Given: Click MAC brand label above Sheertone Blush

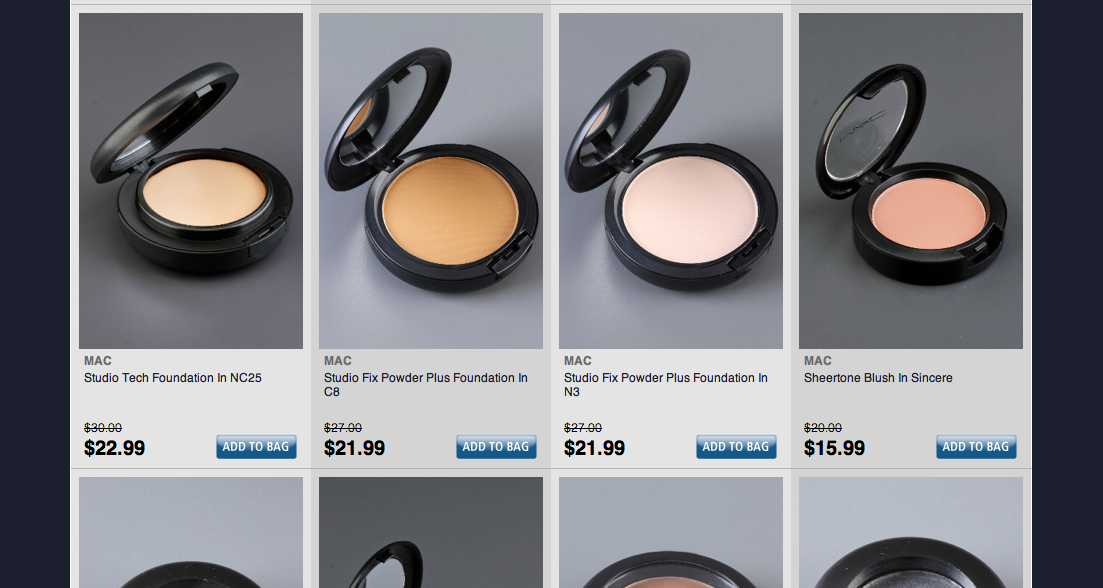Looking at the screenshot, I should point(817,361).
